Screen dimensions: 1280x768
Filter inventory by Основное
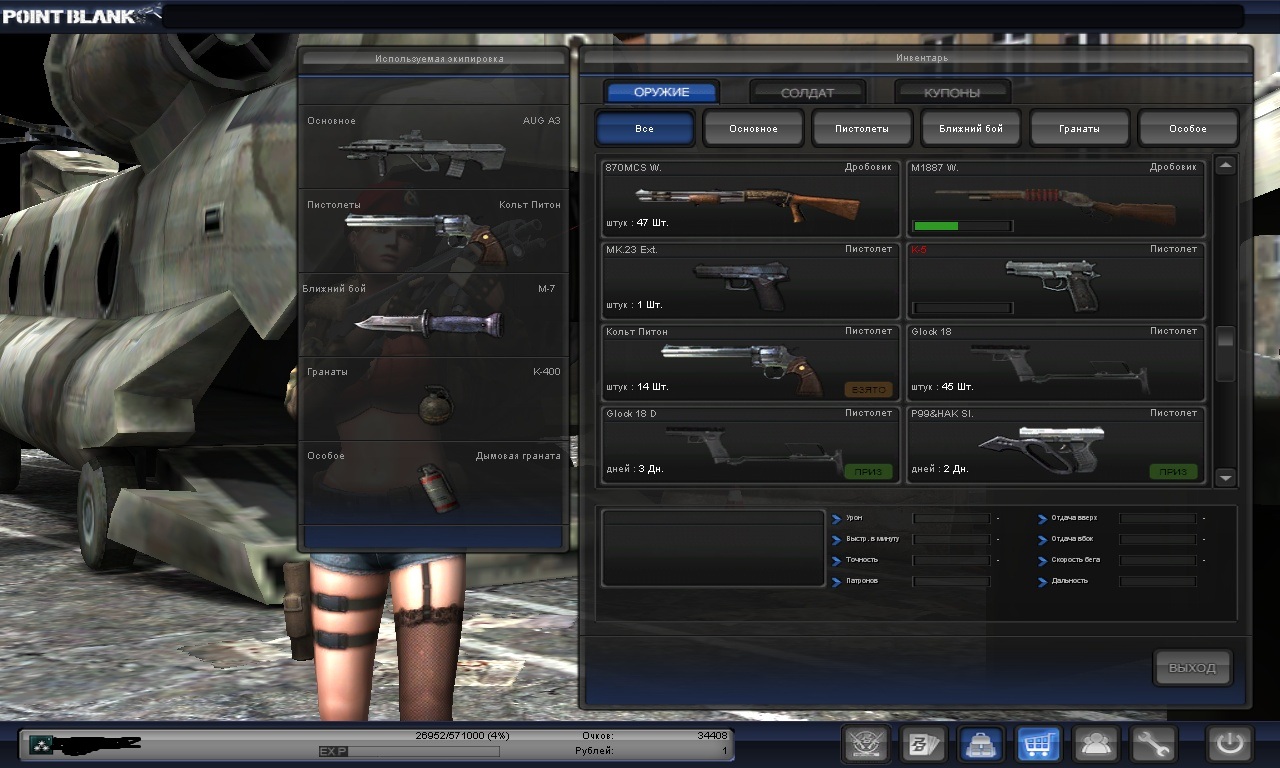(753, 128)
